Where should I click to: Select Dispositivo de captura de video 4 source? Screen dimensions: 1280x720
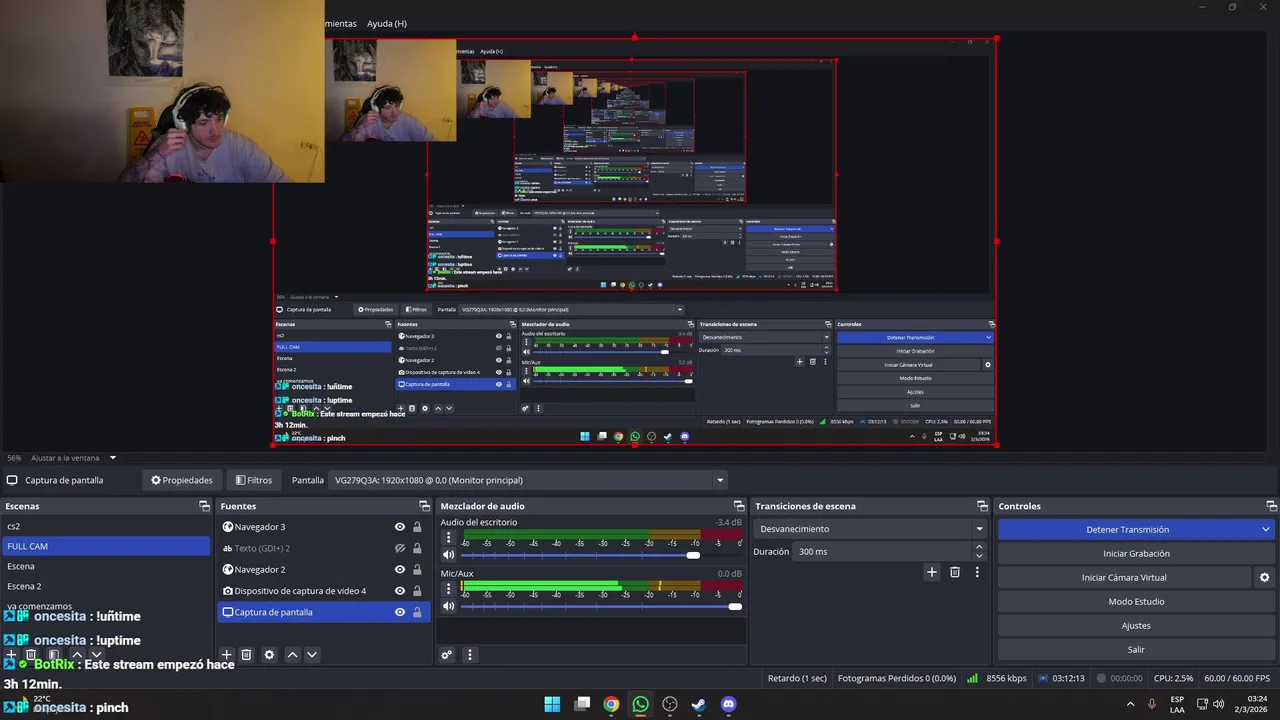tap(324, 591)
